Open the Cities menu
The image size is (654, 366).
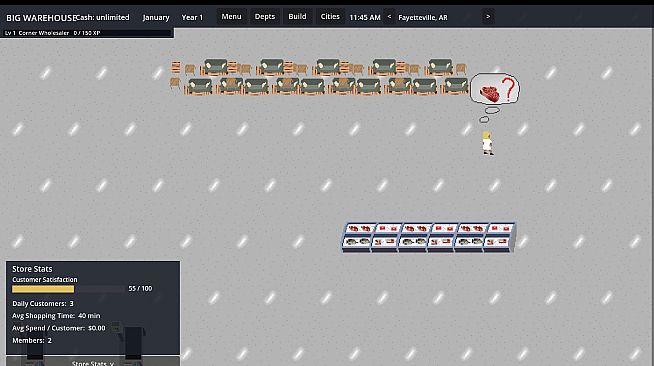pos(330,17)
